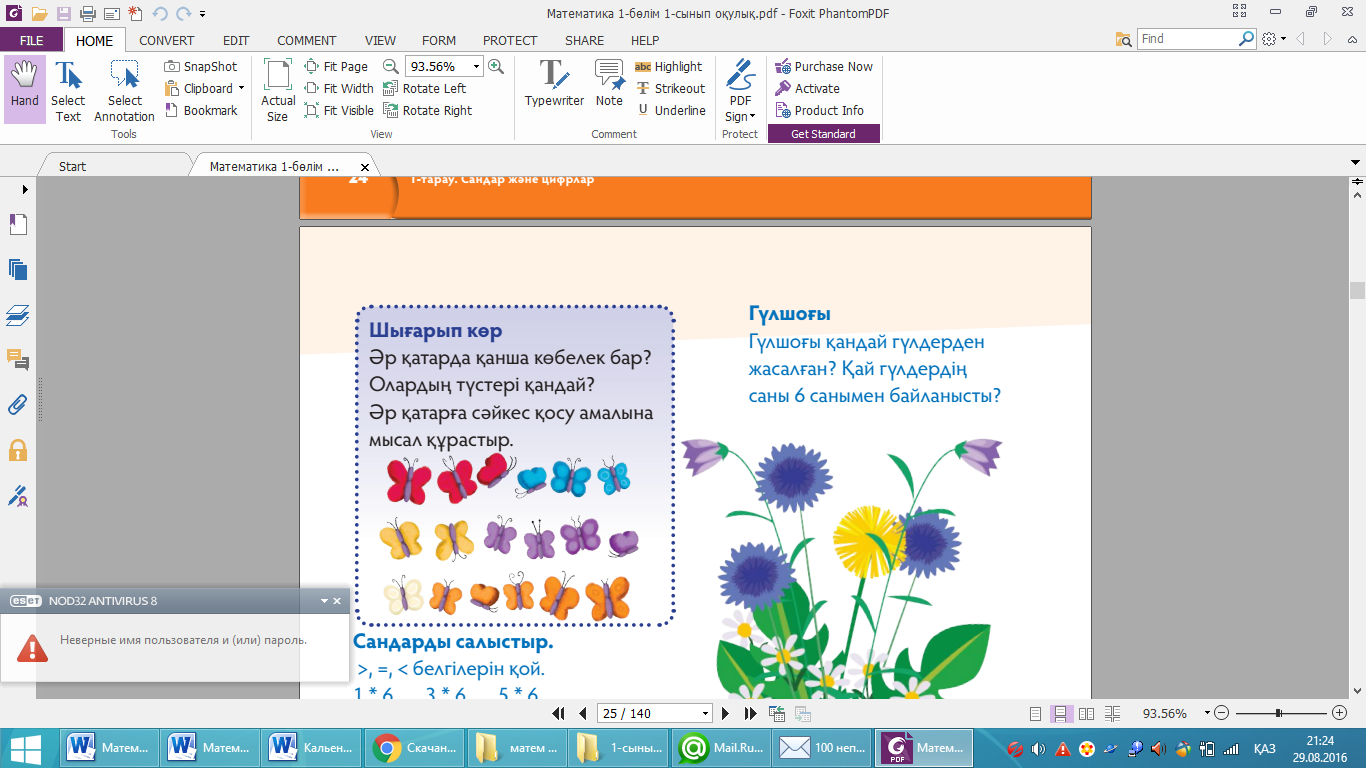Viewport: 1366px width, 768px height.
Task: Choose the Typewriter tool
Action: pos(554,84)
